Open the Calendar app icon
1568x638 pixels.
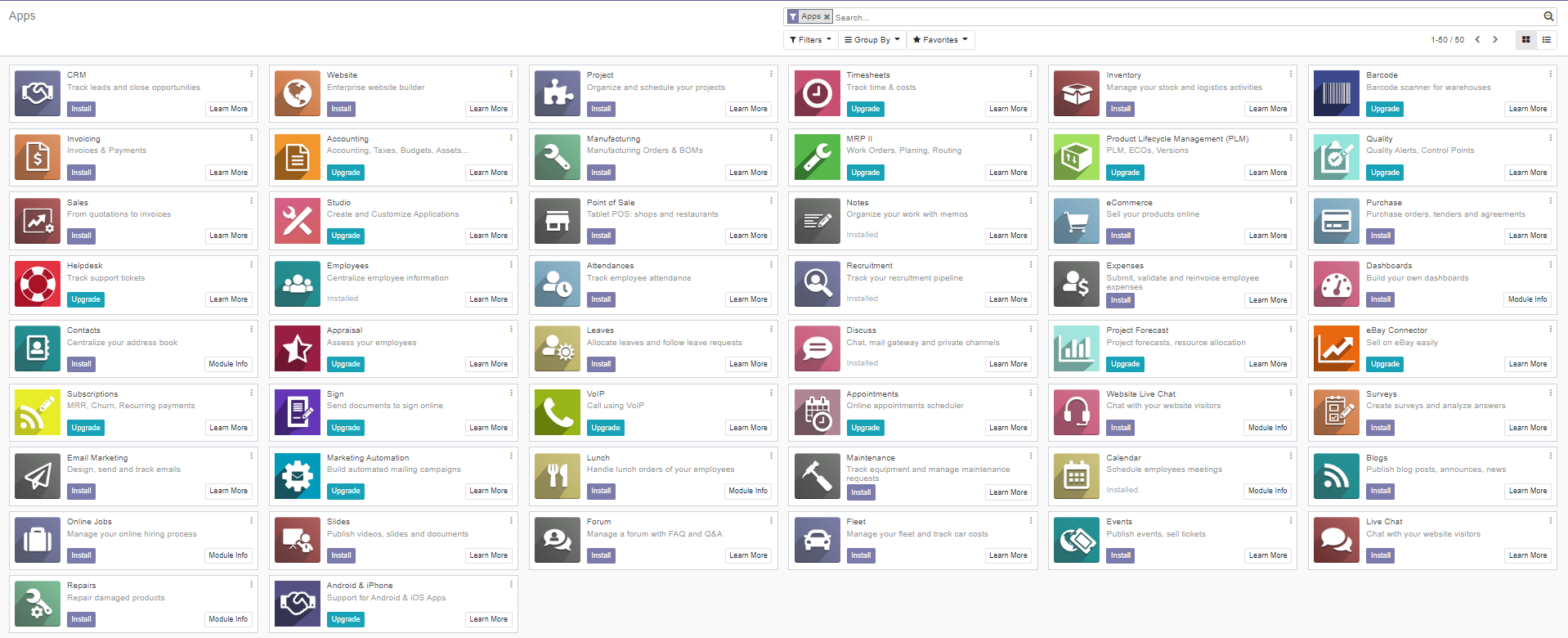point(1077,476)
